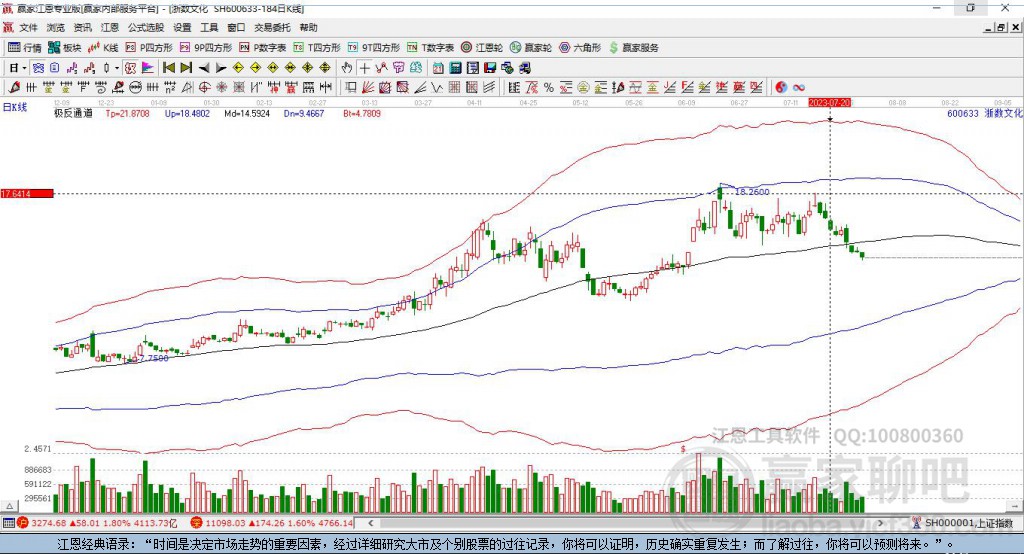Click the Tp=21.8708 value

click(127, 113)
